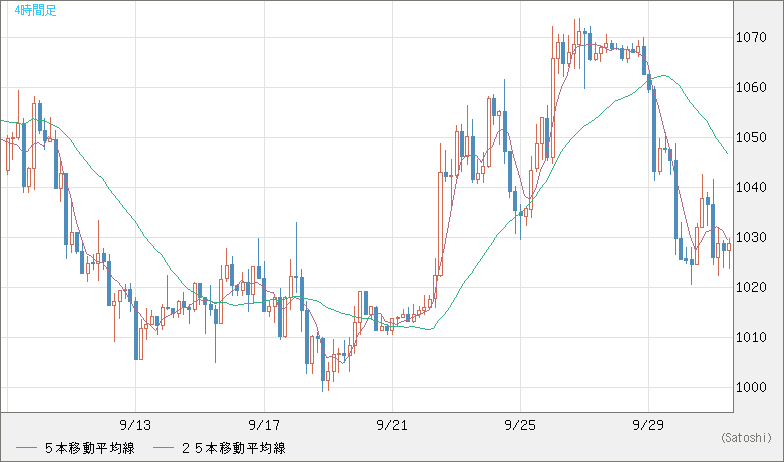Click the 1030 price axis label

[750, 238]
